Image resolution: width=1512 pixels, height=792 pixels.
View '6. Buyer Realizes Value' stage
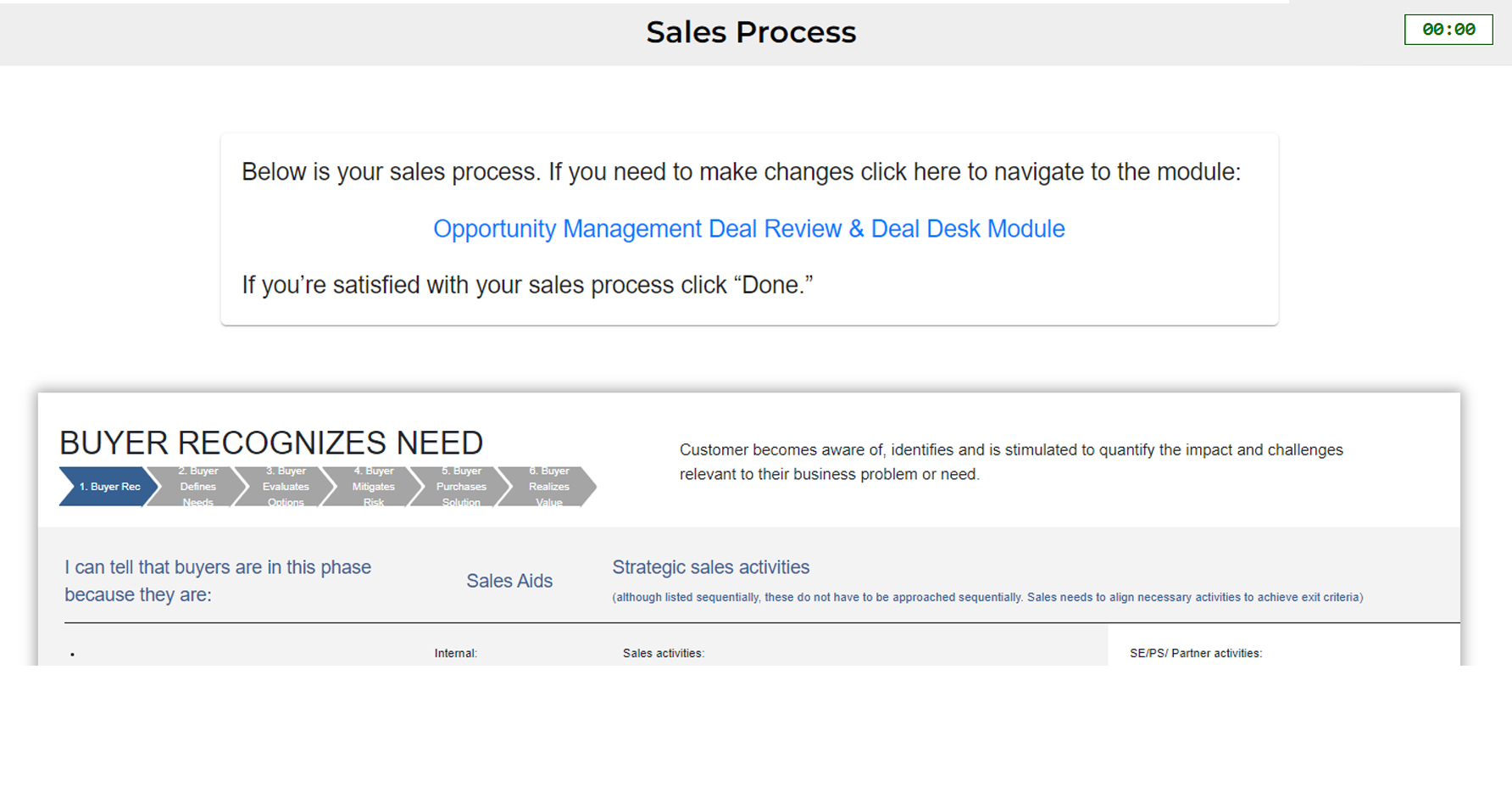pos(549,487)
